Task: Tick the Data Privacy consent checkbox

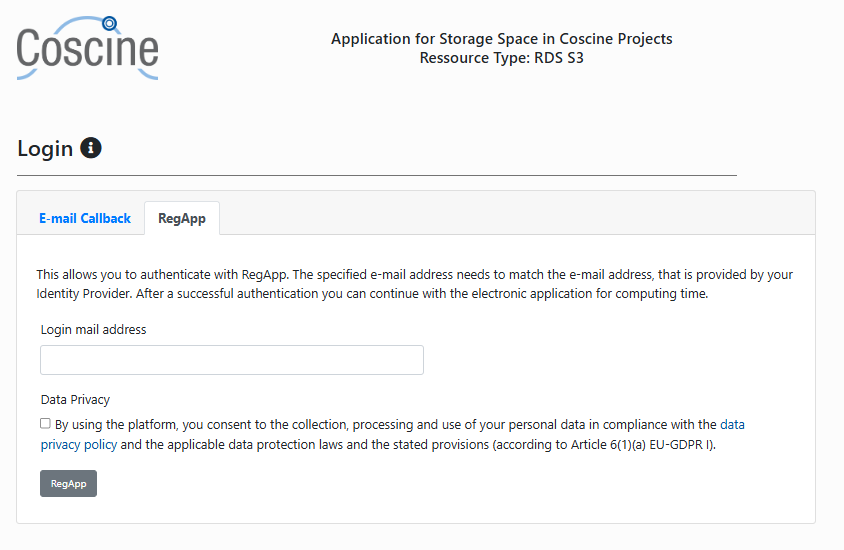Action: [45, 424]
